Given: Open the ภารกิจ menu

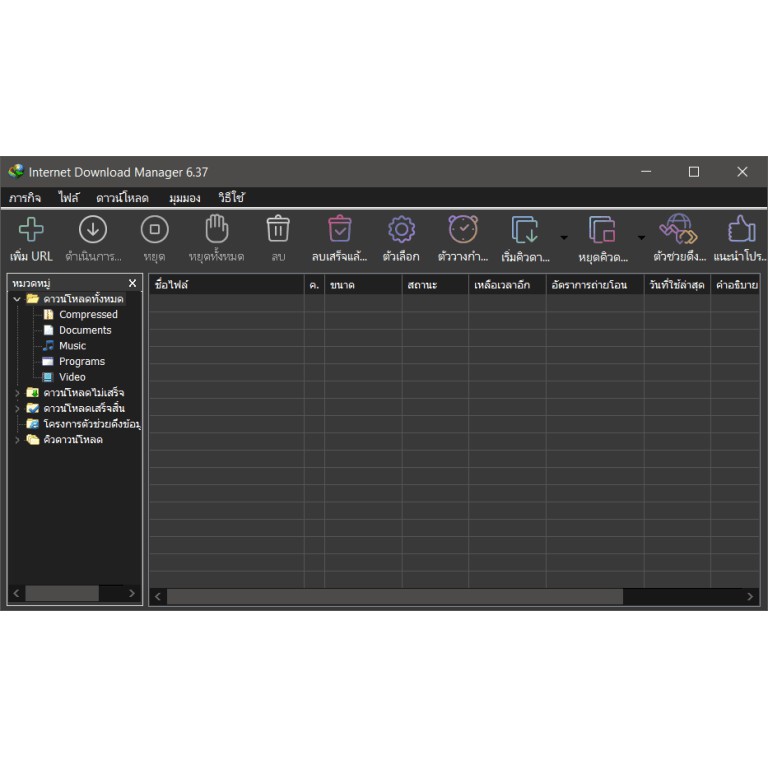Looking at the screenshot, I should [25, 198].
